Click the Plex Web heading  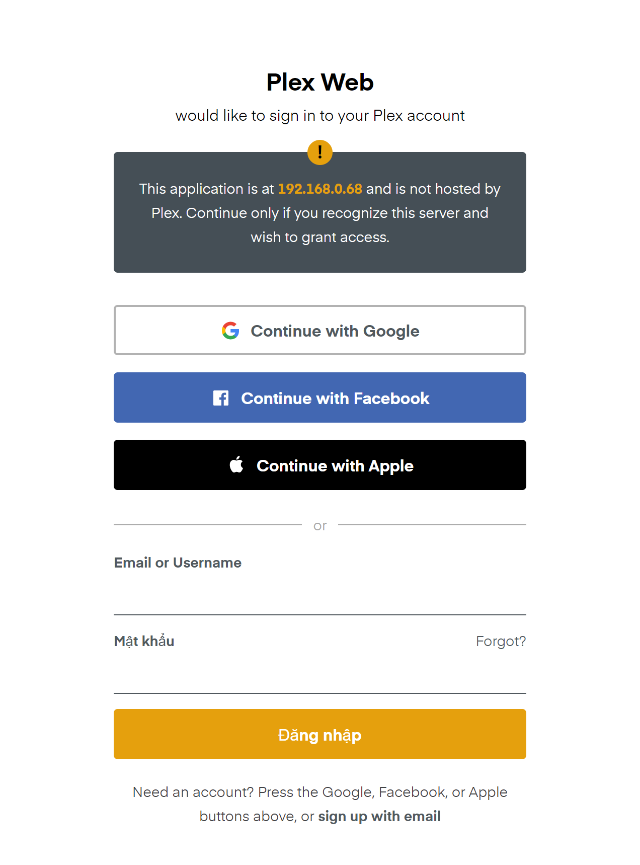320,82
